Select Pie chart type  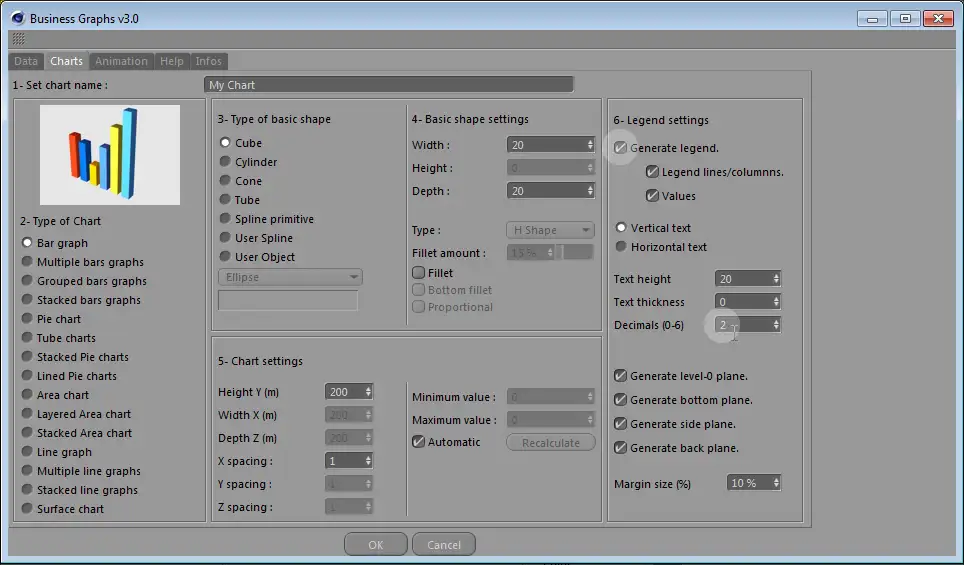pos(51,319)
